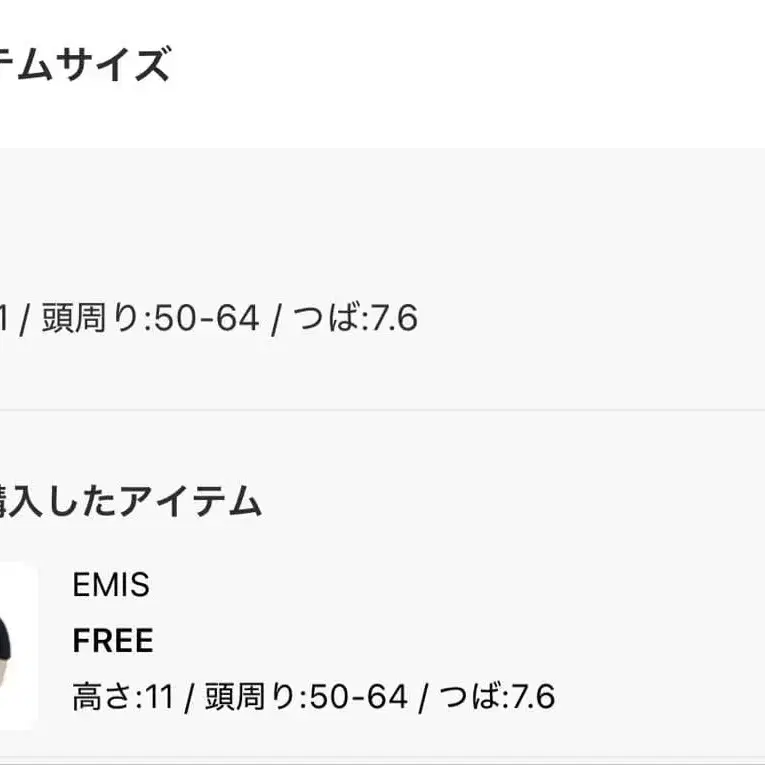Tap the 購入したアイテム section header

[x=130, y=500]
